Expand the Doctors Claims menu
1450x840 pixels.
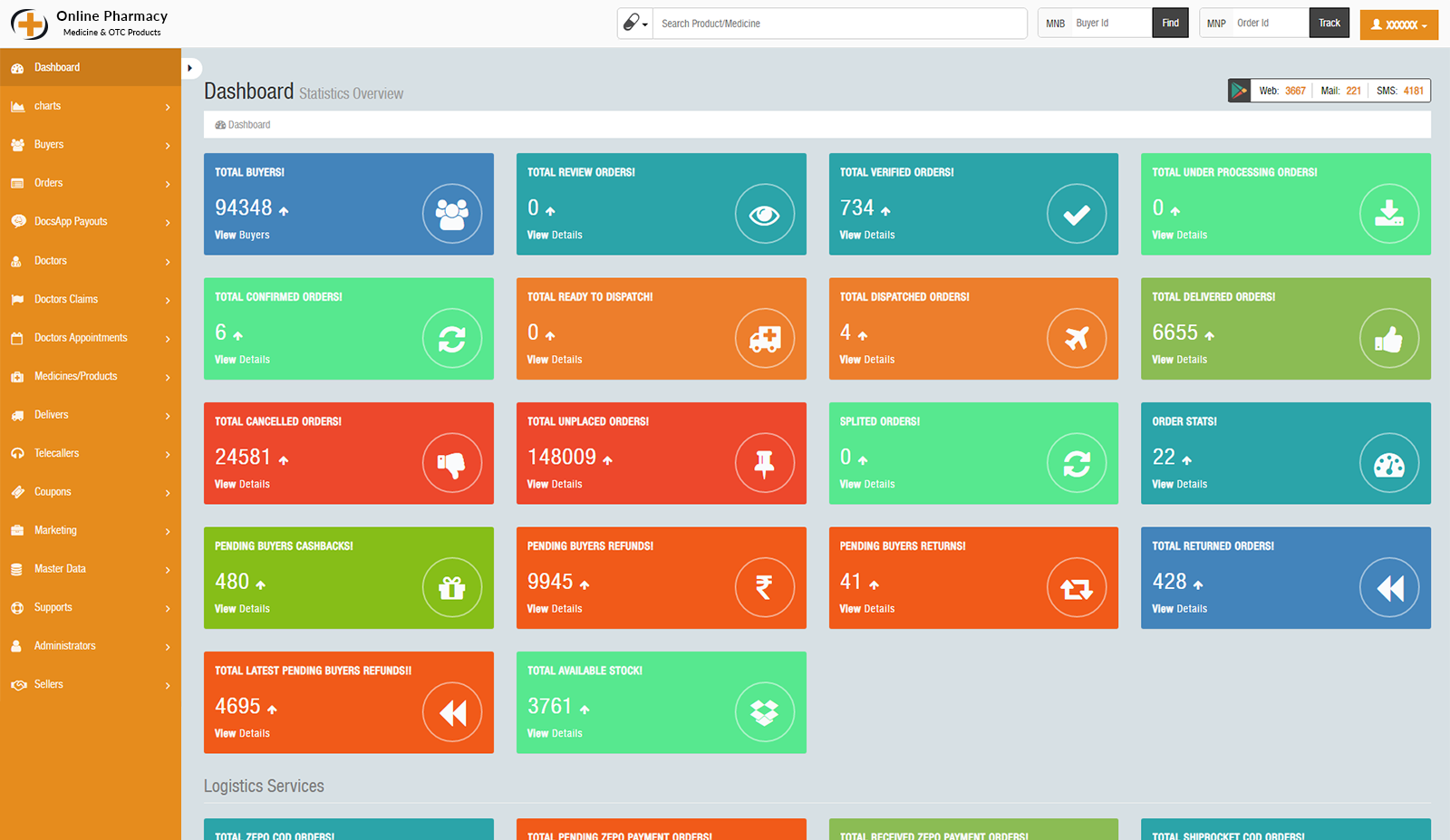point(91,299)
